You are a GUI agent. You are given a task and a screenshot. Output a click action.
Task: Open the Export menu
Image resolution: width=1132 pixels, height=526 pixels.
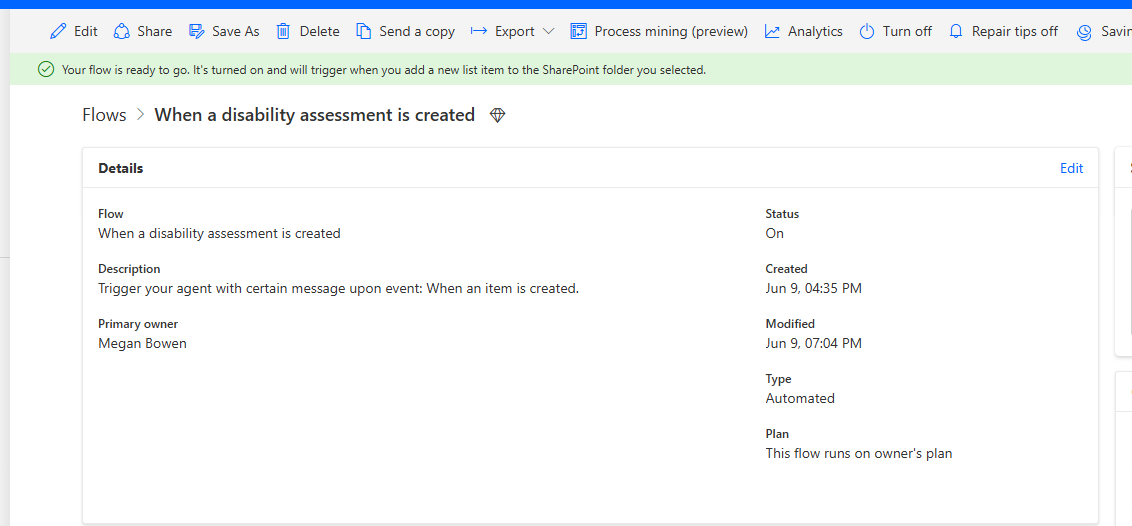(x=514, y=31)
